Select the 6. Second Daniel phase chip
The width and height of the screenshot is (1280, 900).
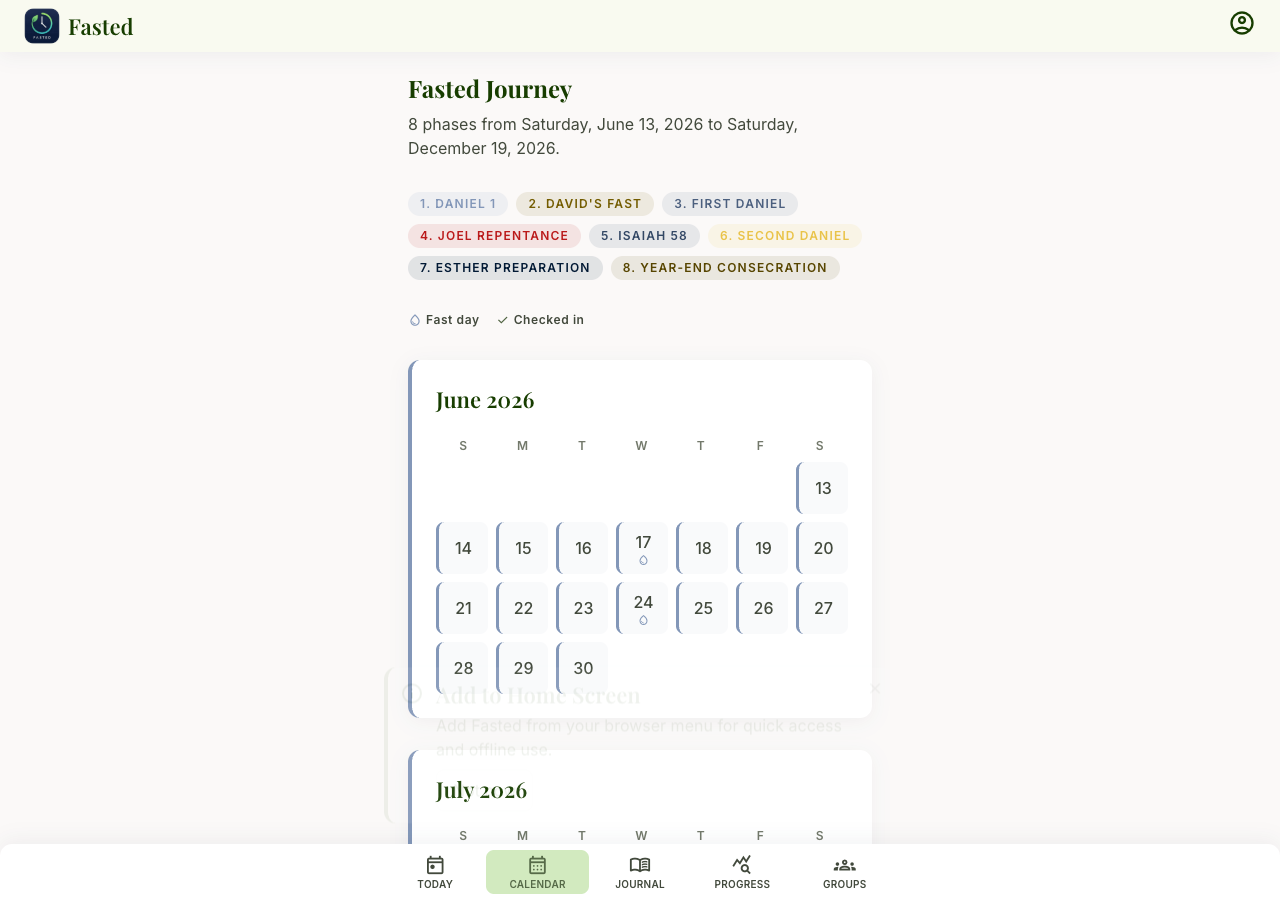coord(785,236)
